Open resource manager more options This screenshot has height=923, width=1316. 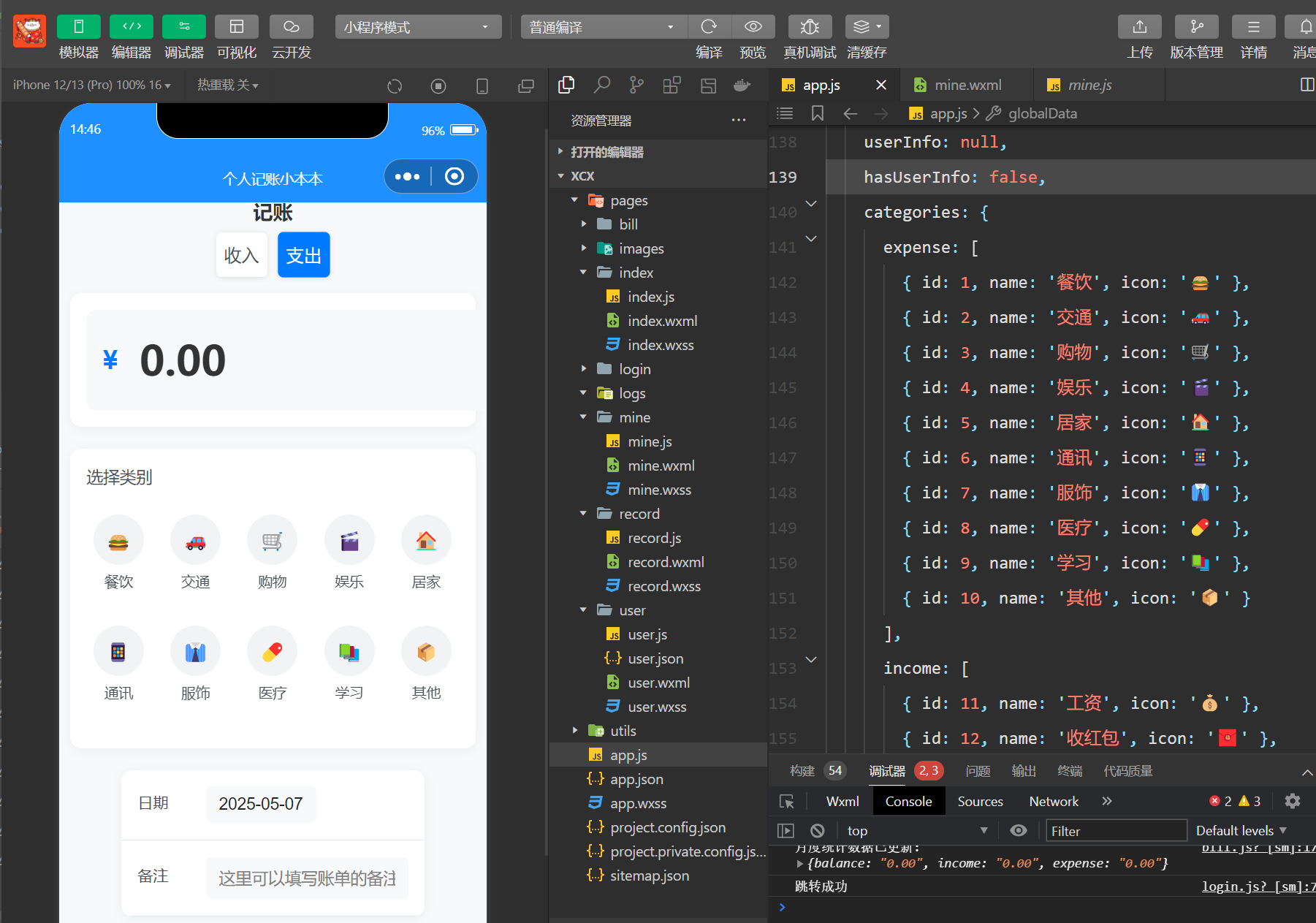pos(739,121)
